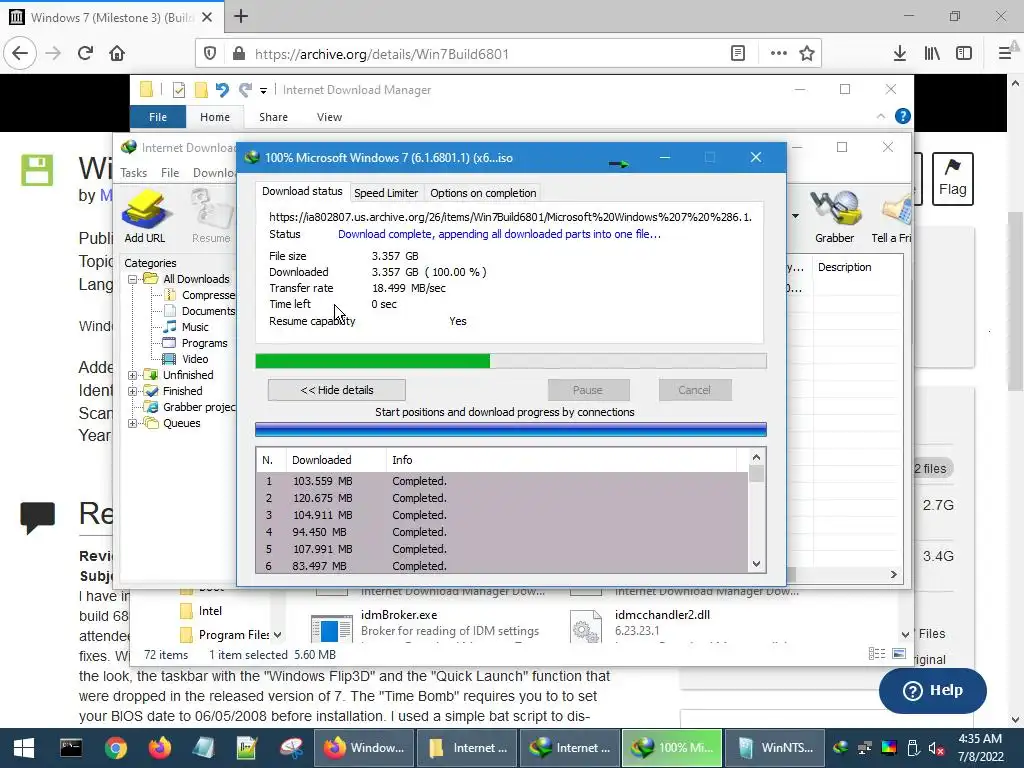Bookmark this page with star icon
This screenshot has width=1024, height=768.
point(807,54)
